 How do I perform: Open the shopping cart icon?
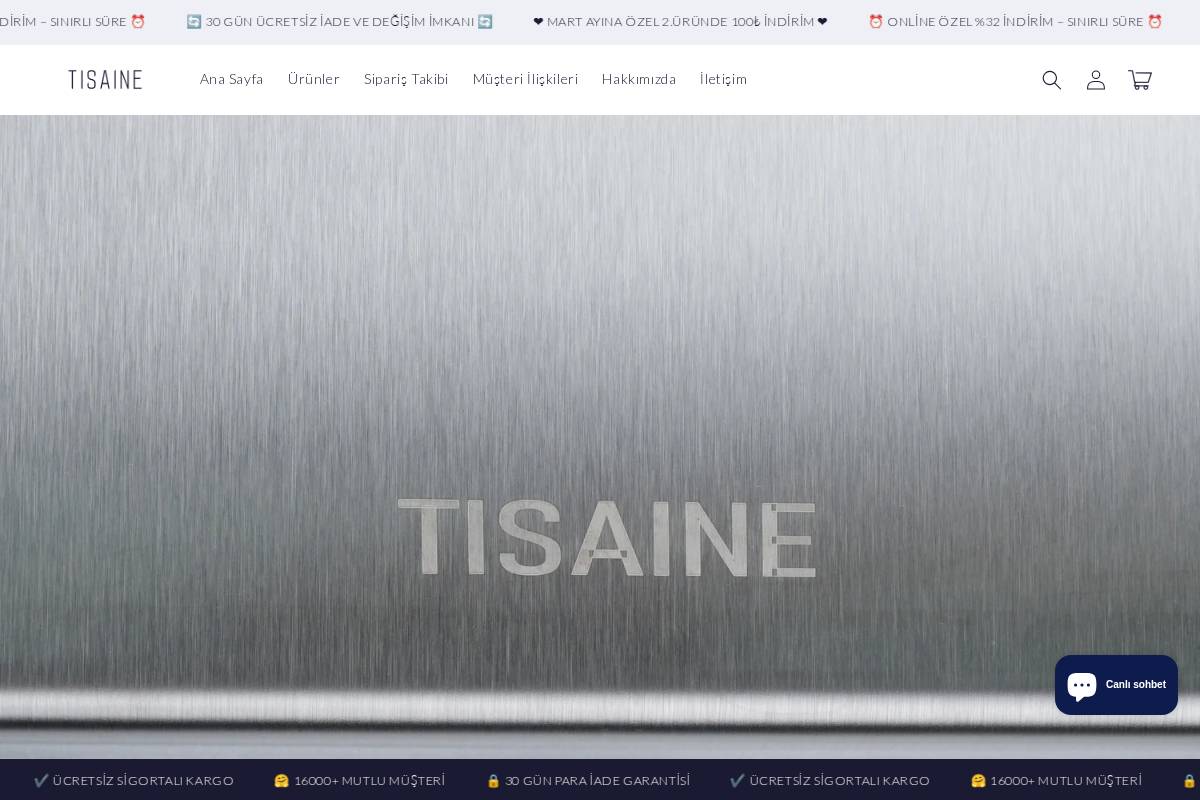pyautogui.click(x=1139, y=80)
